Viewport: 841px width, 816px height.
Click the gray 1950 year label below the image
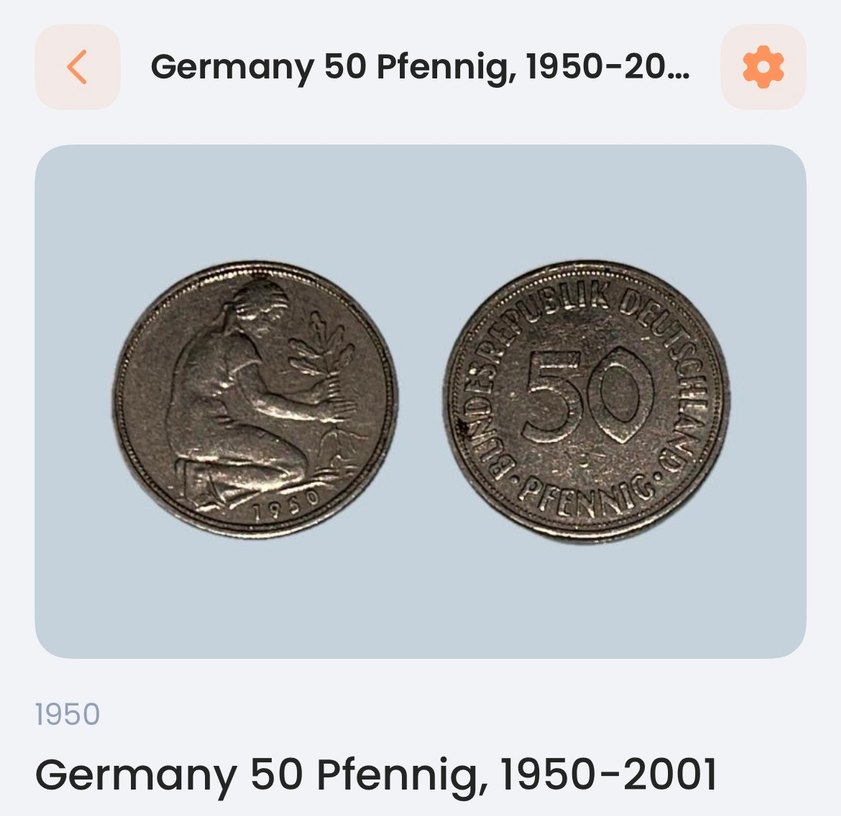tap(68, 715)
